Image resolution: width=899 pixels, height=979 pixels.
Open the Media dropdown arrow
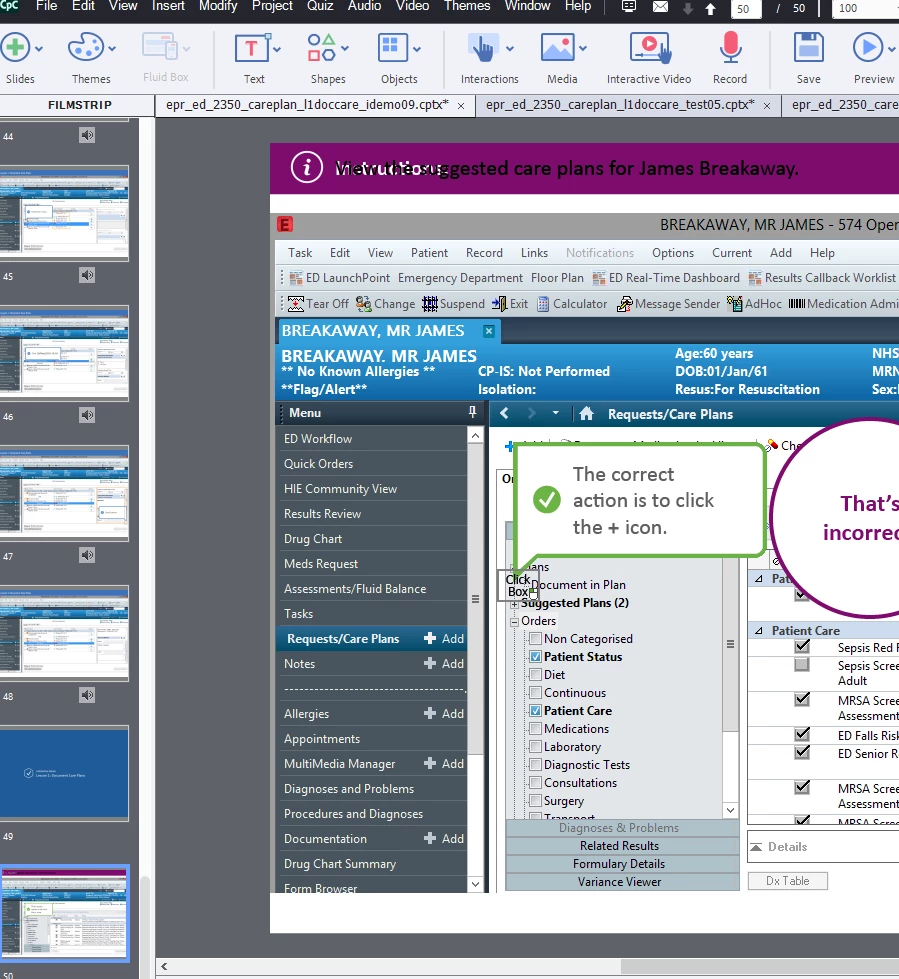coord(582,49)
